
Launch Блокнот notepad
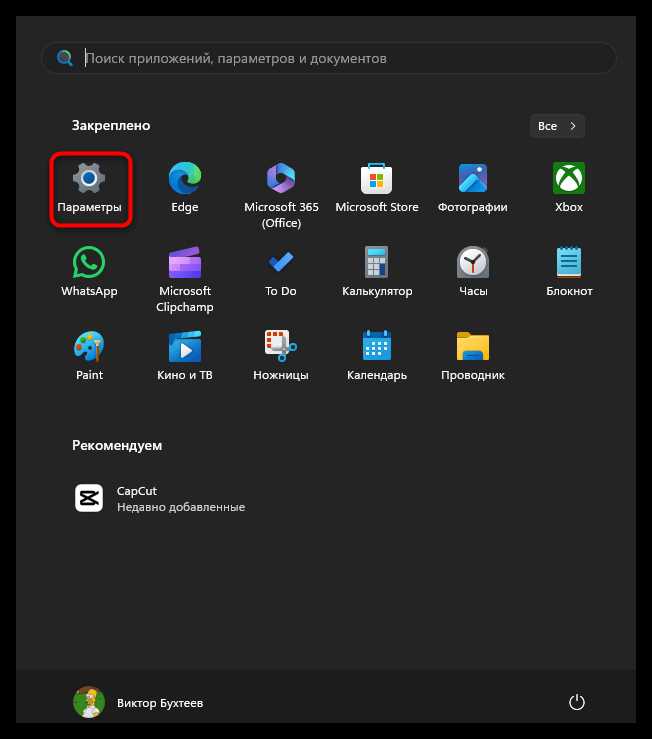point(569,273)
